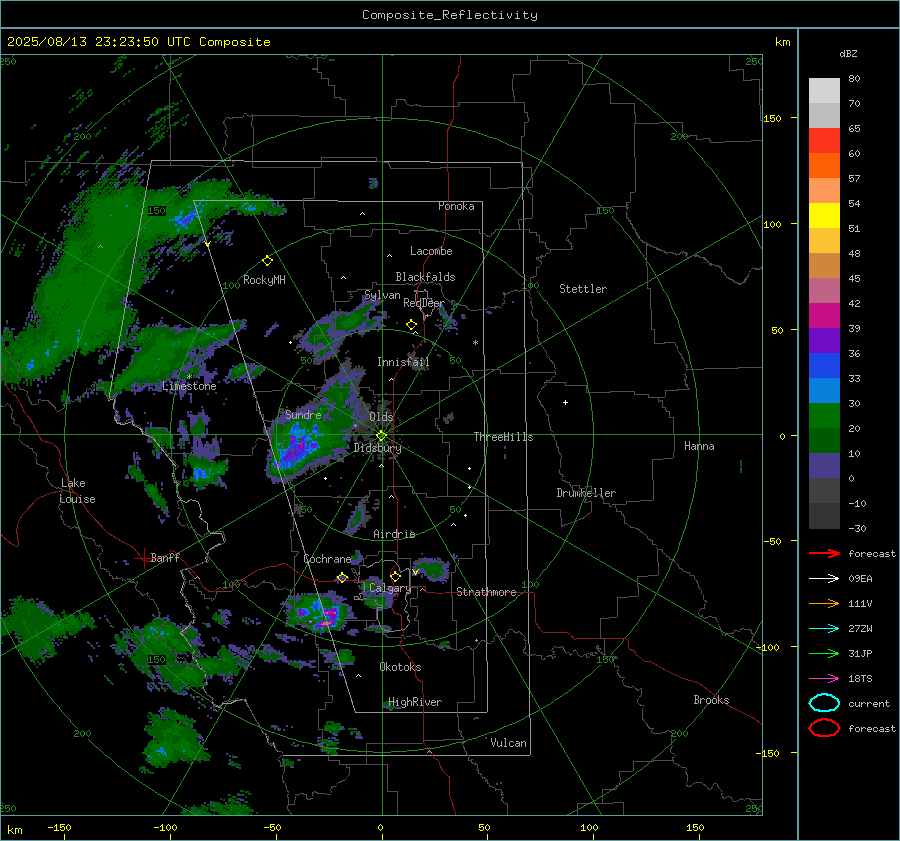Viewport: 900px width, 841px height.
Task: Click the Strathmore label
Action: pos(486,592)
